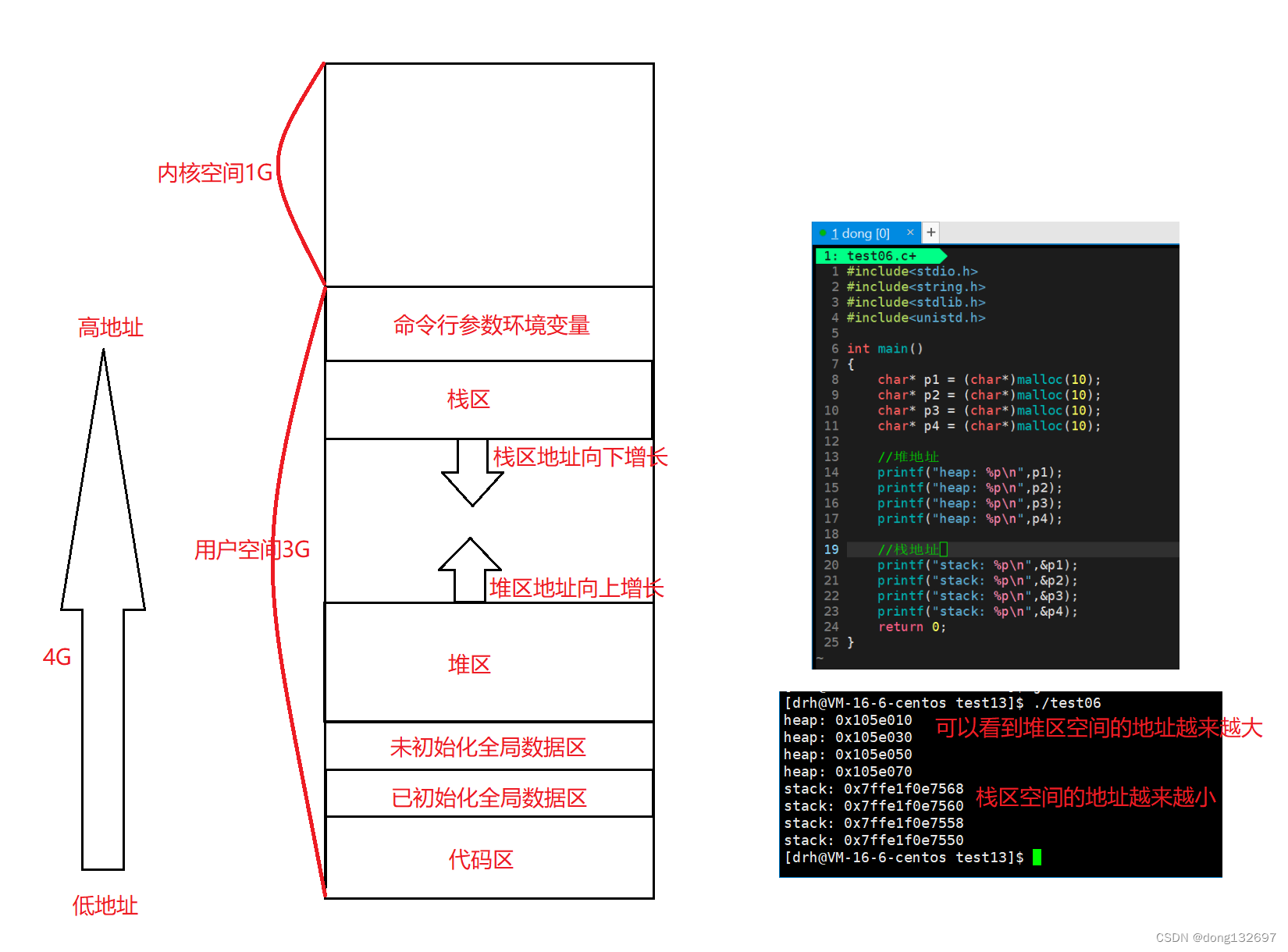Click terminal output 'stack: 0x7ffe1f0e7568'
Image resolution: width=1288 pixels, height=952 pixels.
(x=873, y=789)
